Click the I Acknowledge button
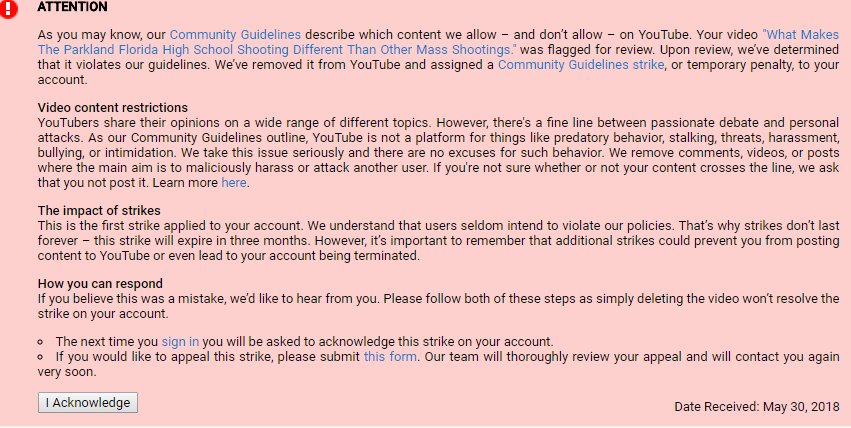 pos(88,403)
